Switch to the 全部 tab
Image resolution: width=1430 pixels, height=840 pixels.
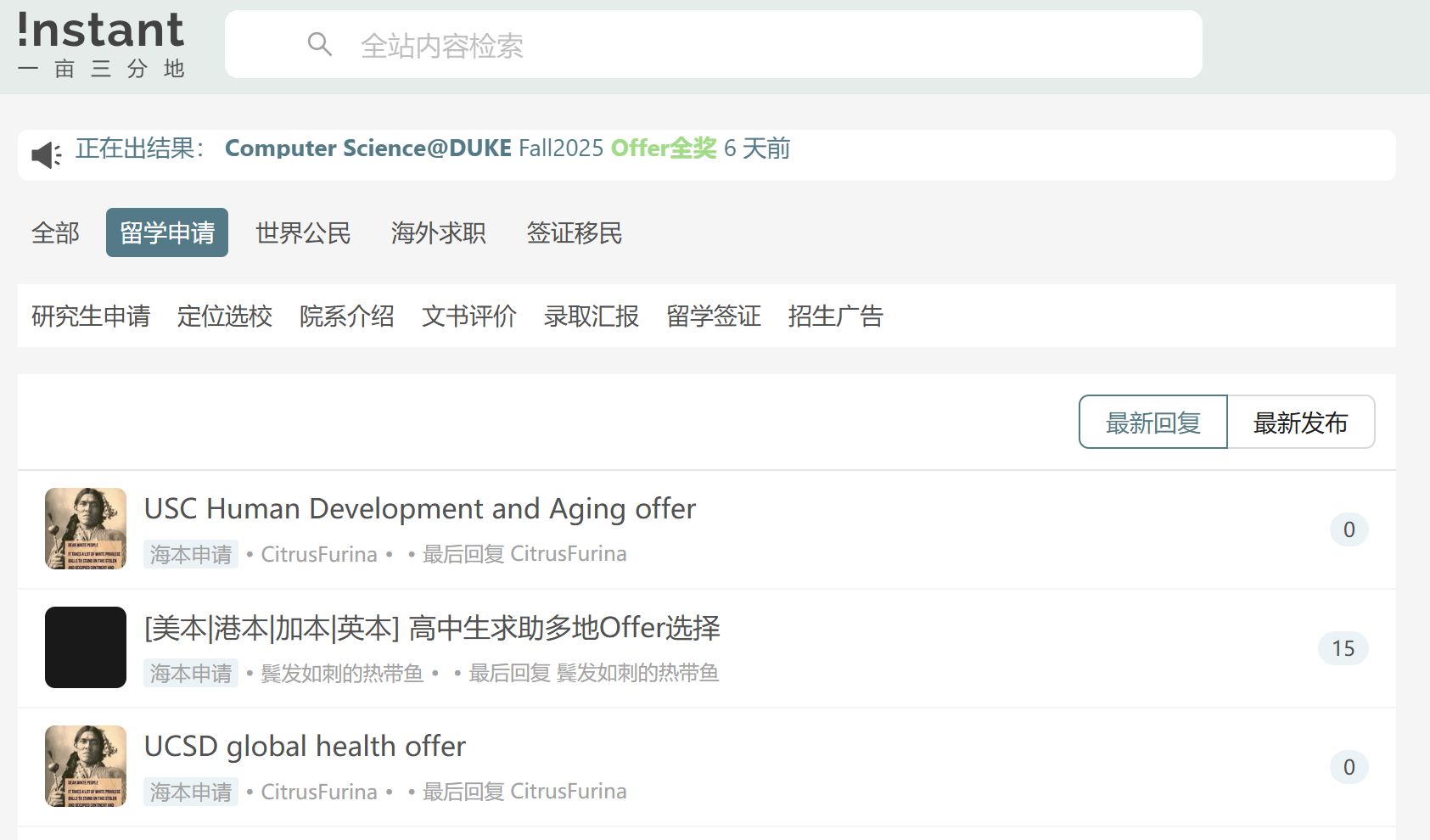[x=55, y=232]
